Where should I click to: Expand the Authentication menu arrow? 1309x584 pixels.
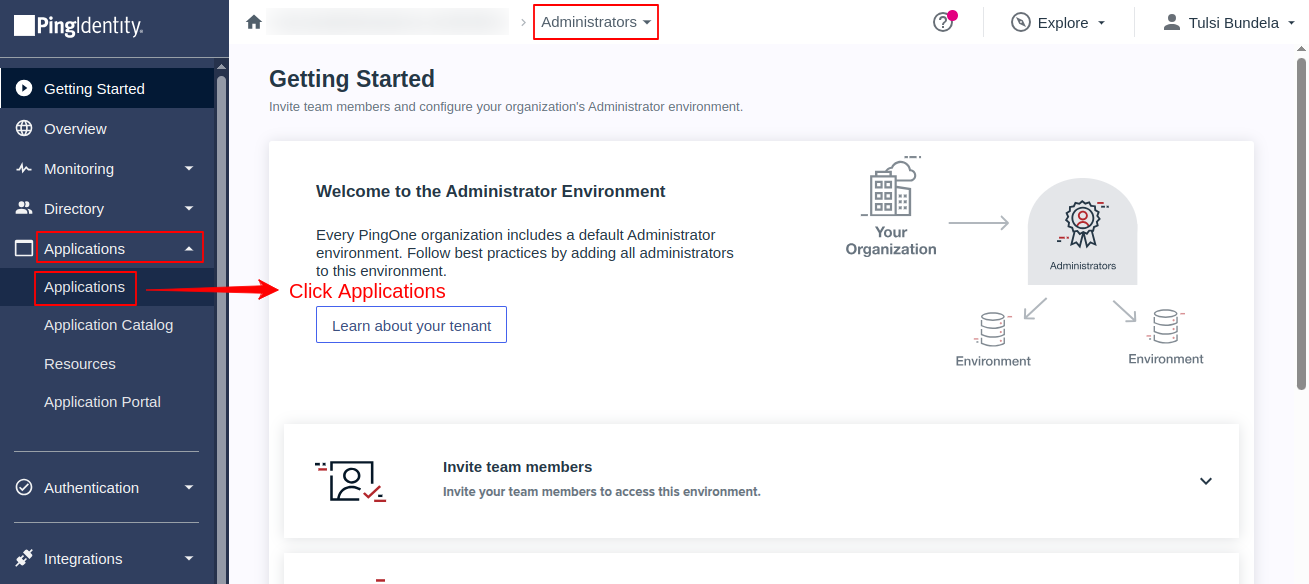189,487
